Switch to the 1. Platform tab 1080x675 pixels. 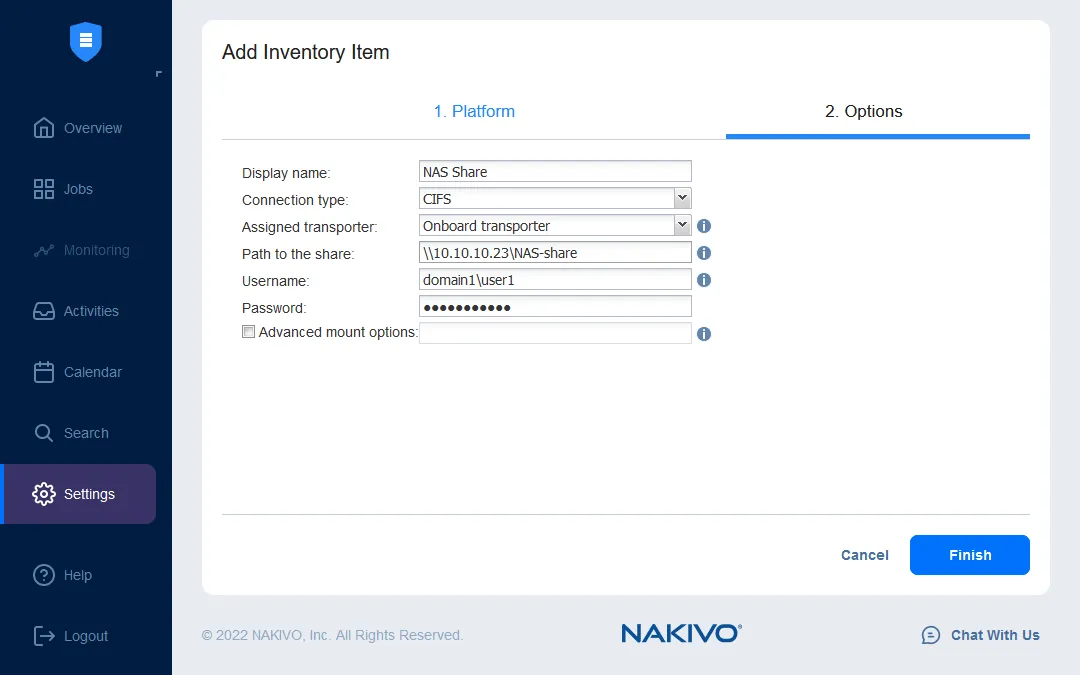click(x=474, y=111)
